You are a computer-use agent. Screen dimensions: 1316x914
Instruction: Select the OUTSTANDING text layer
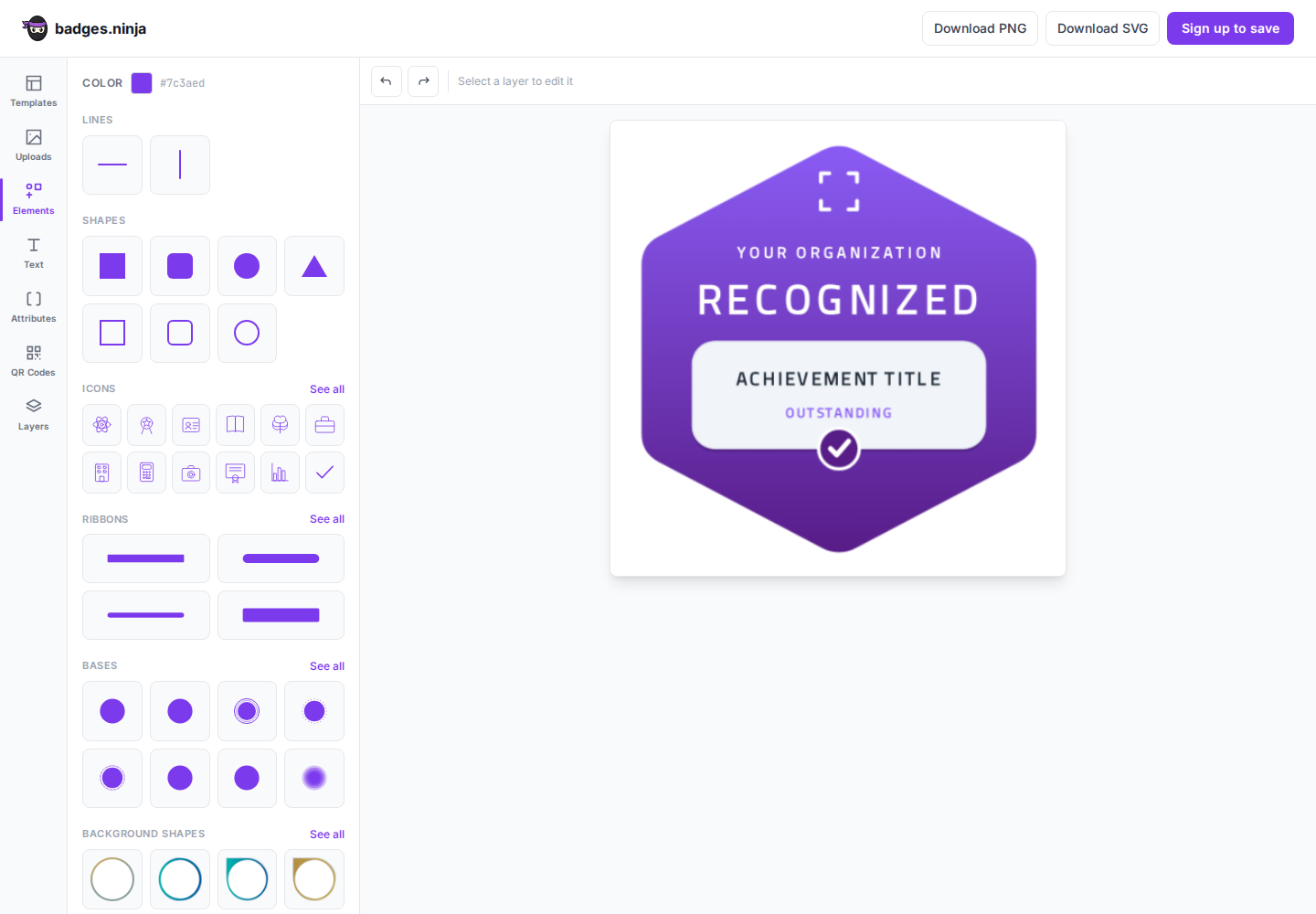(838, 413)
